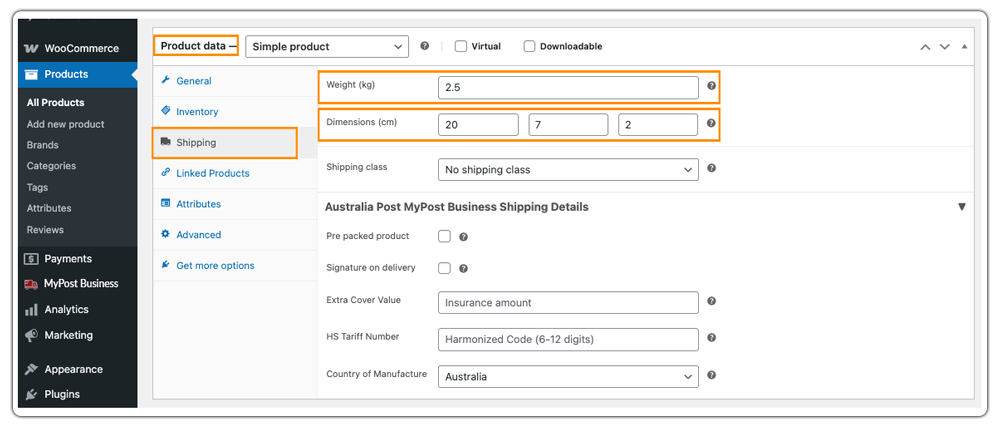Viewport: 1000px width, 424px height.
Task: Click the Payments dollar icon
Action: 31,259
